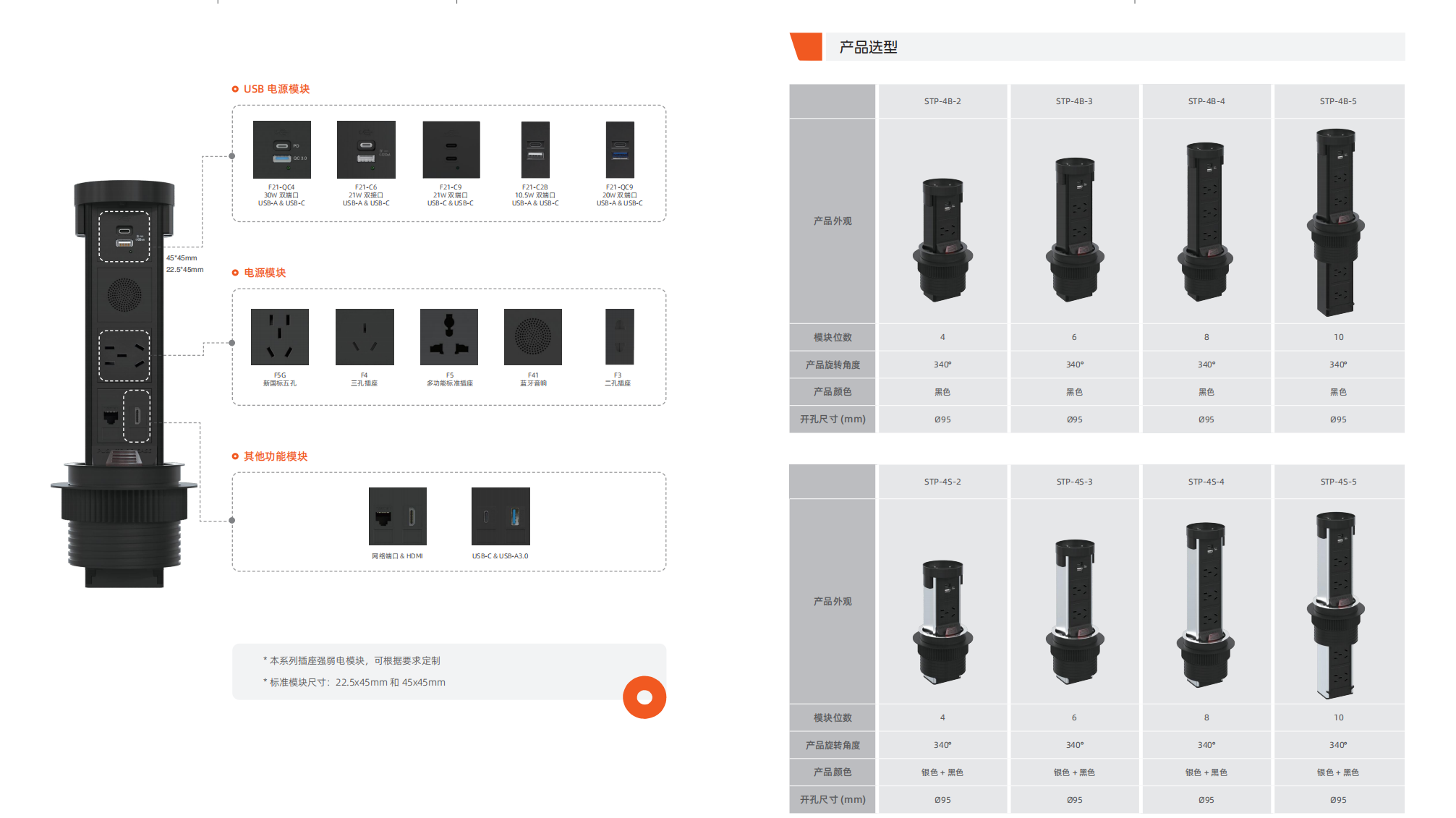Click the 其他功能模块 section label
Image resolution: width=1456 pixels, height=818 pixels.
click(x=276, y=456)
